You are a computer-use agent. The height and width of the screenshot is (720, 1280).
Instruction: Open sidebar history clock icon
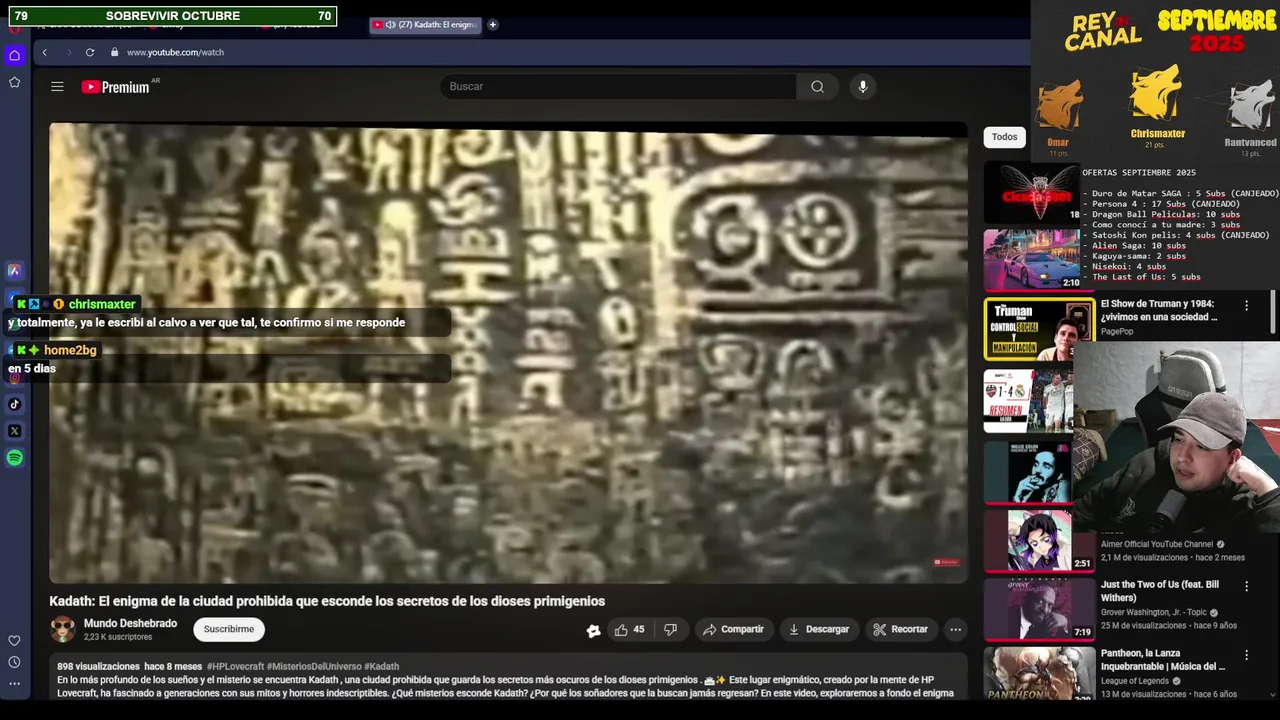(14, 662)
